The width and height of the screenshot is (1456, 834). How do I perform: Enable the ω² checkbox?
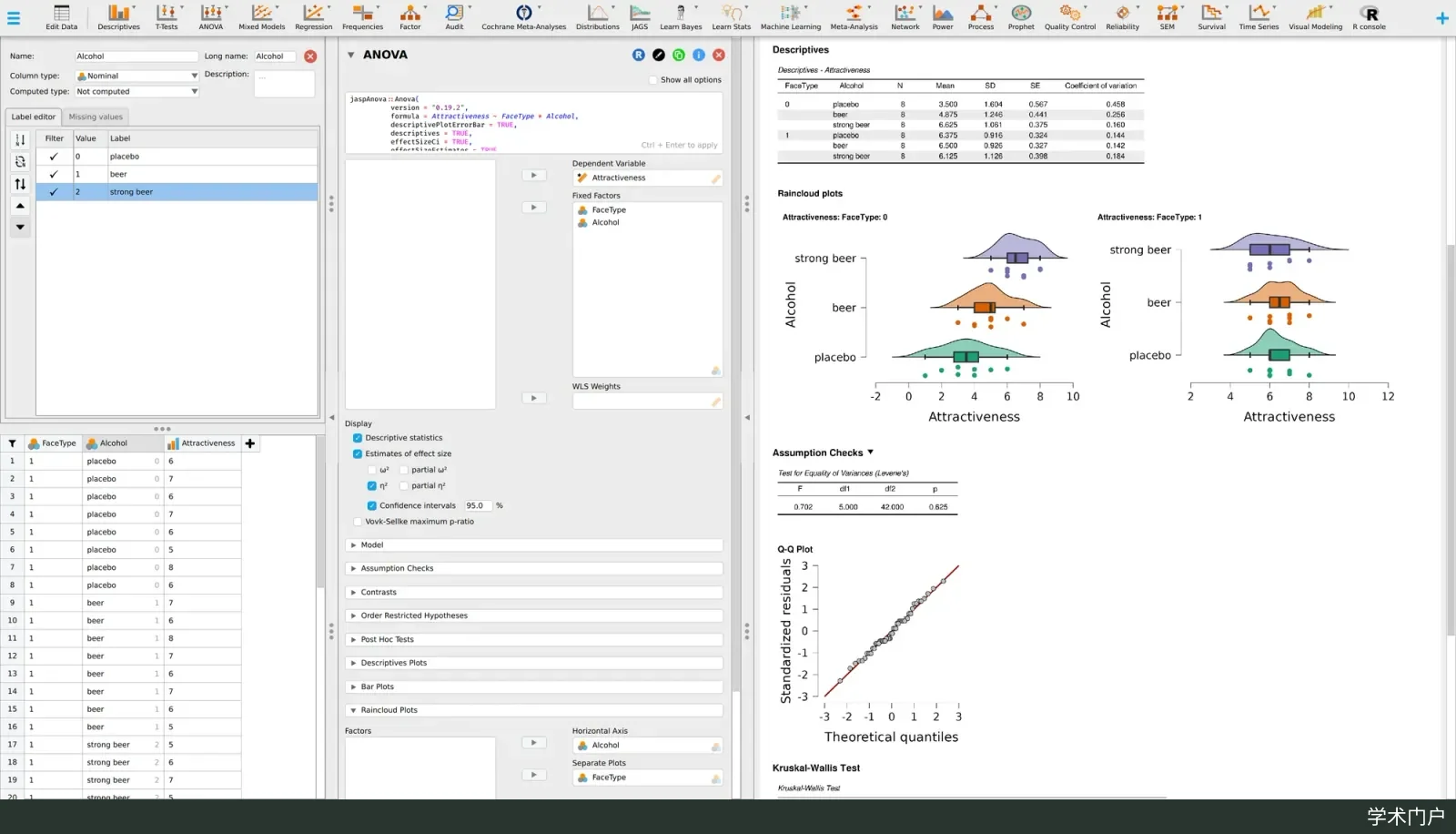point(371,470)
